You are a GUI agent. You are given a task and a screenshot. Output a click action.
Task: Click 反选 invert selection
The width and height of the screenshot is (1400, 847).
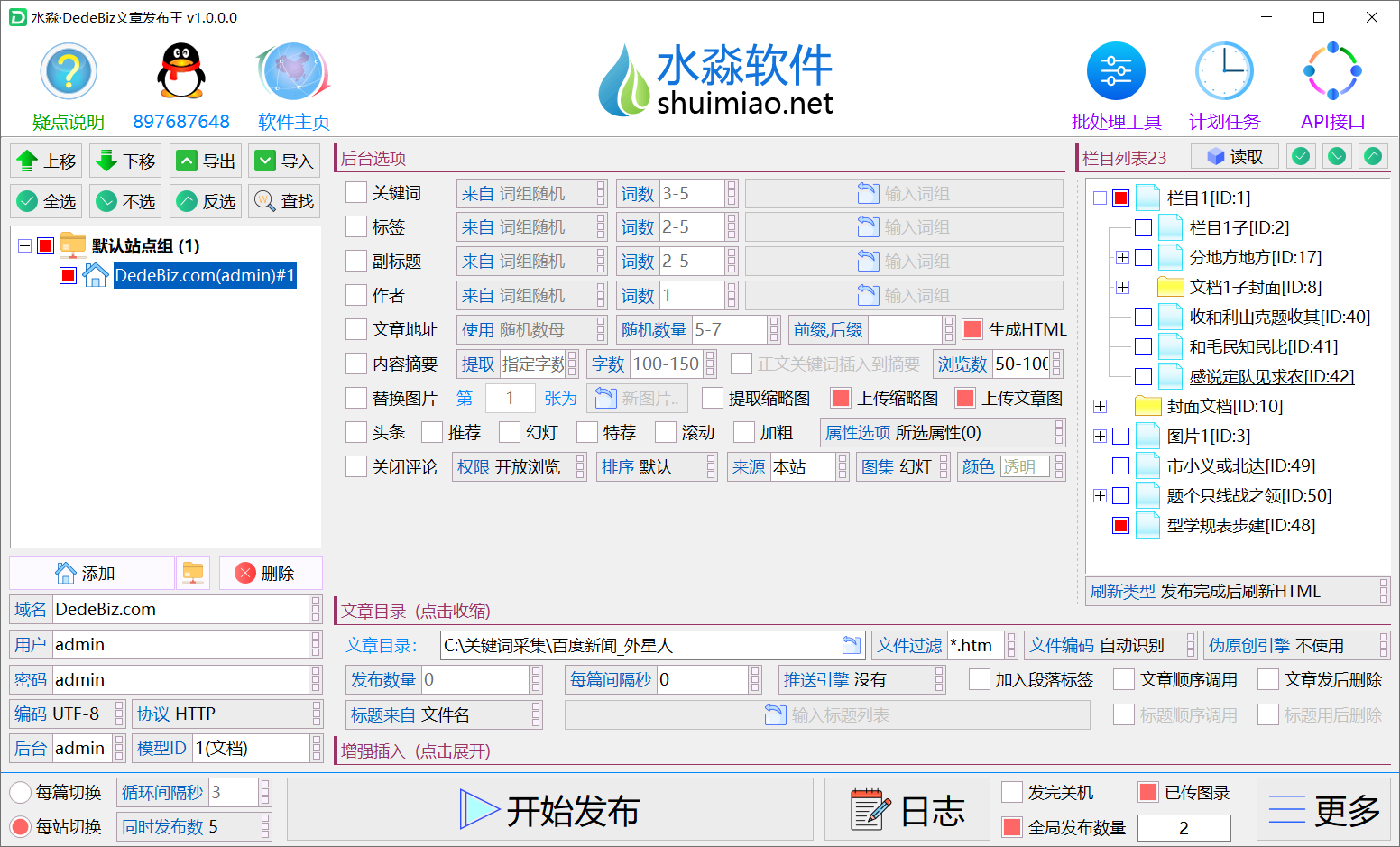(x=205, y=201)
